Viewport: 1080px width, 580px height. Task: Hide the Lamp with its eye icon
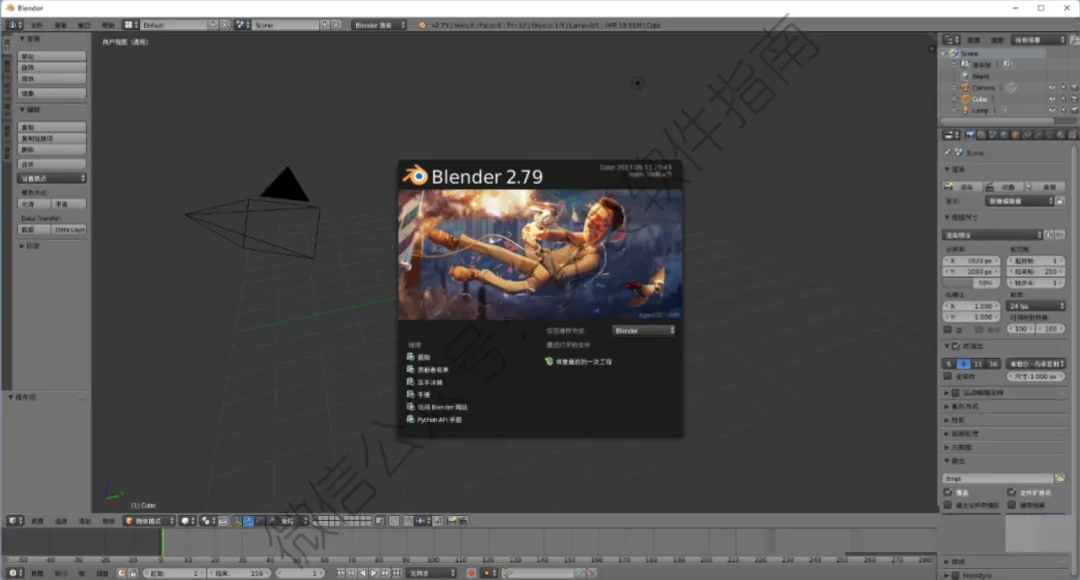(x=1052, y=110)
